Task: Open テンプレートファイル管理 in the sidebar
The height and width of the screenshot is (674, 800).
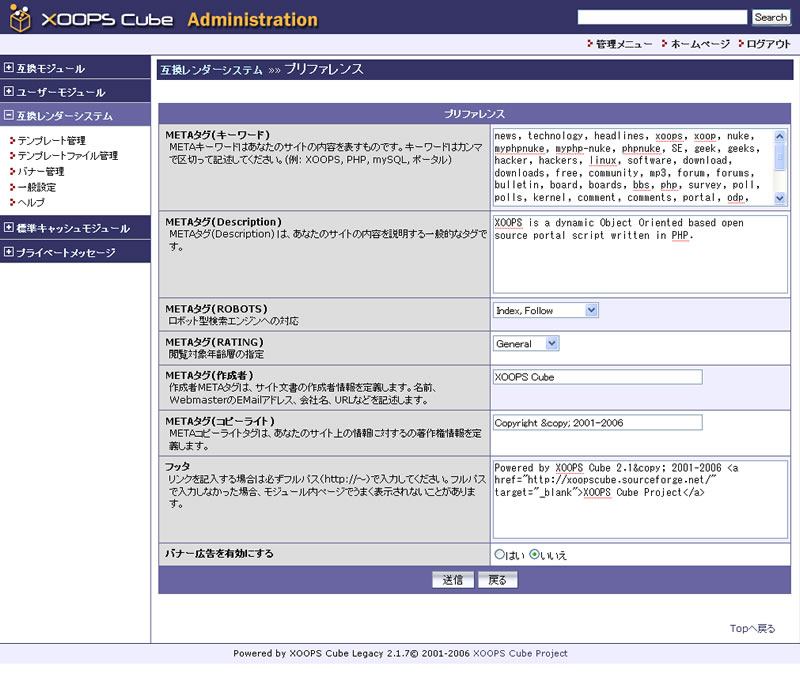Action: [68, 156]
